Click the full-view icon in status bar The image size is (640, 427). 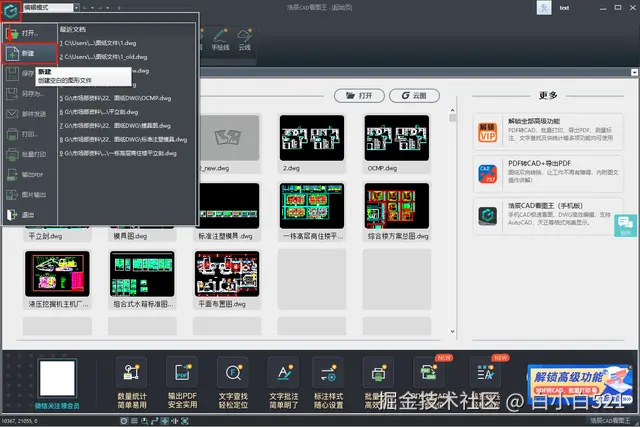184,421
